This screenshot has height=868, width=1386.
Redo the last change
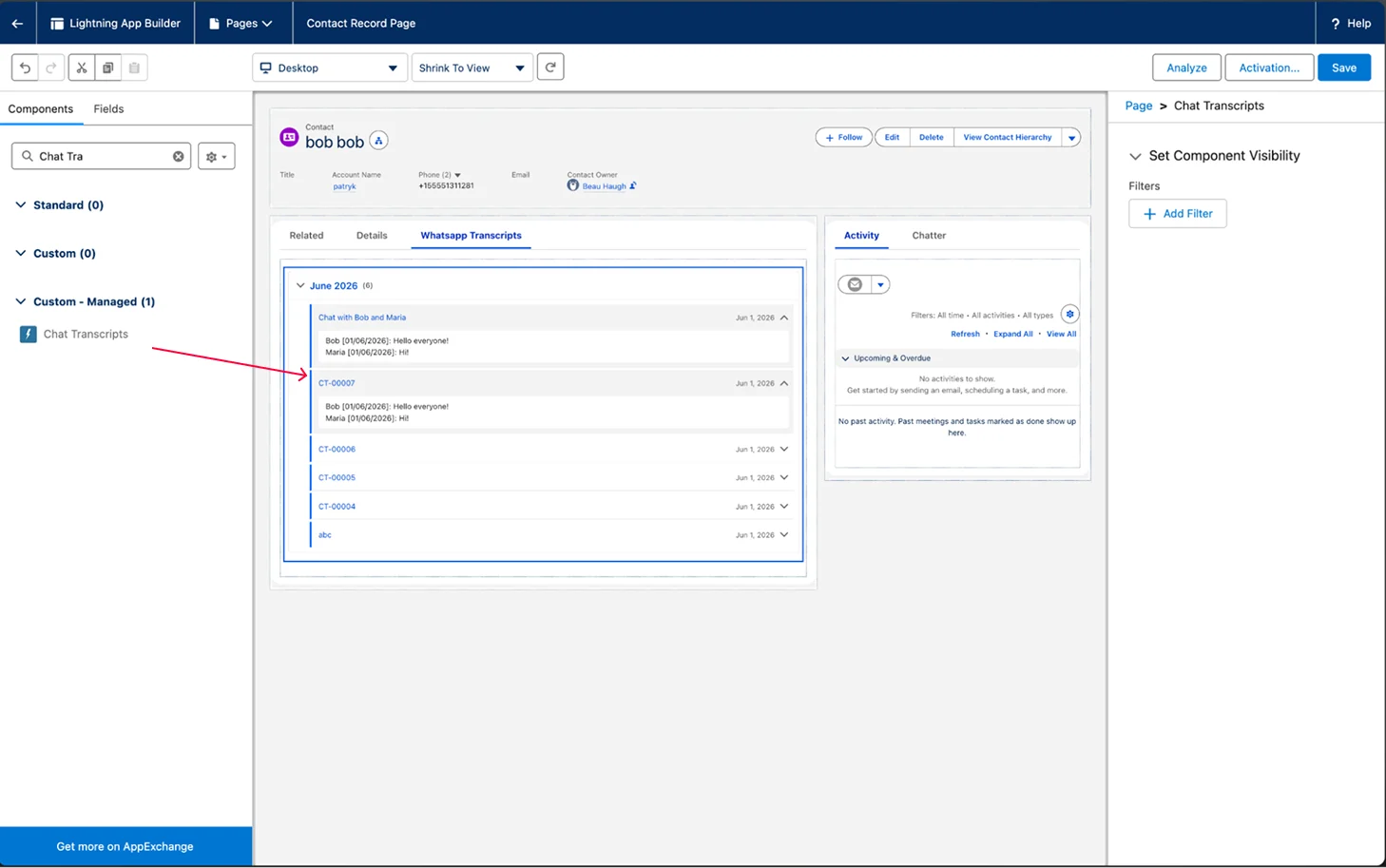(51, 68)
